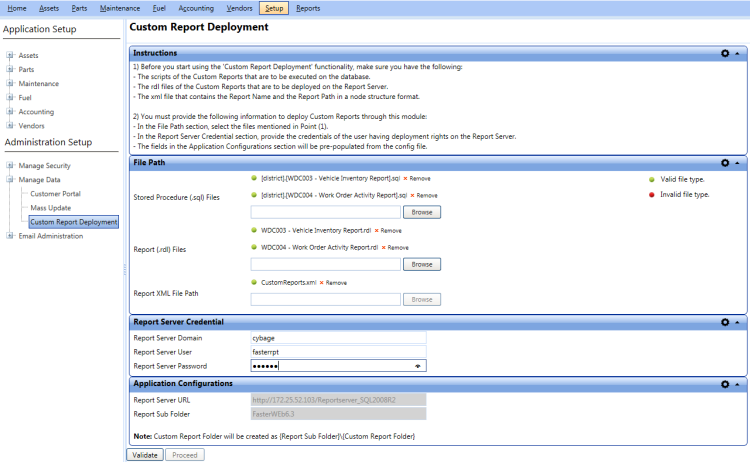Click the Application Configurations gear icon
The width and height of the screenshot is (750, 462).
coord(725,383)
